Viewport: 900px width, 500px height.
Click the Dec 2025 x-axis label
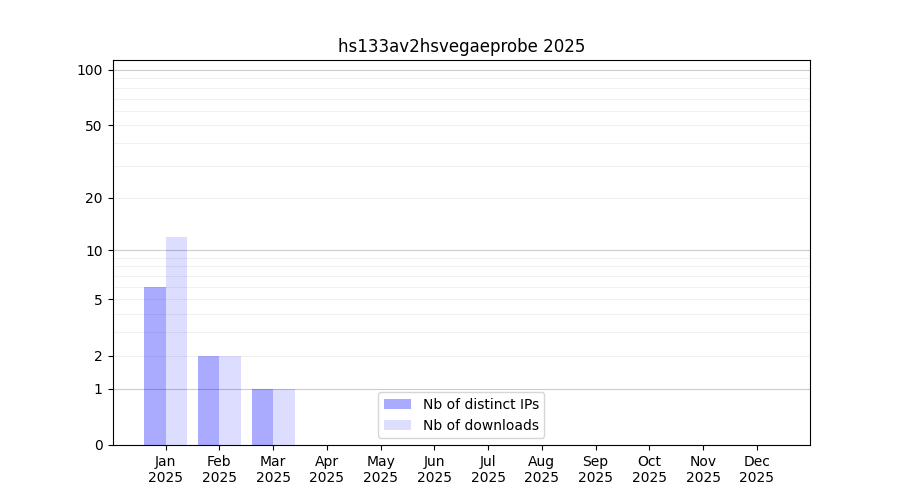pos(757,469)
